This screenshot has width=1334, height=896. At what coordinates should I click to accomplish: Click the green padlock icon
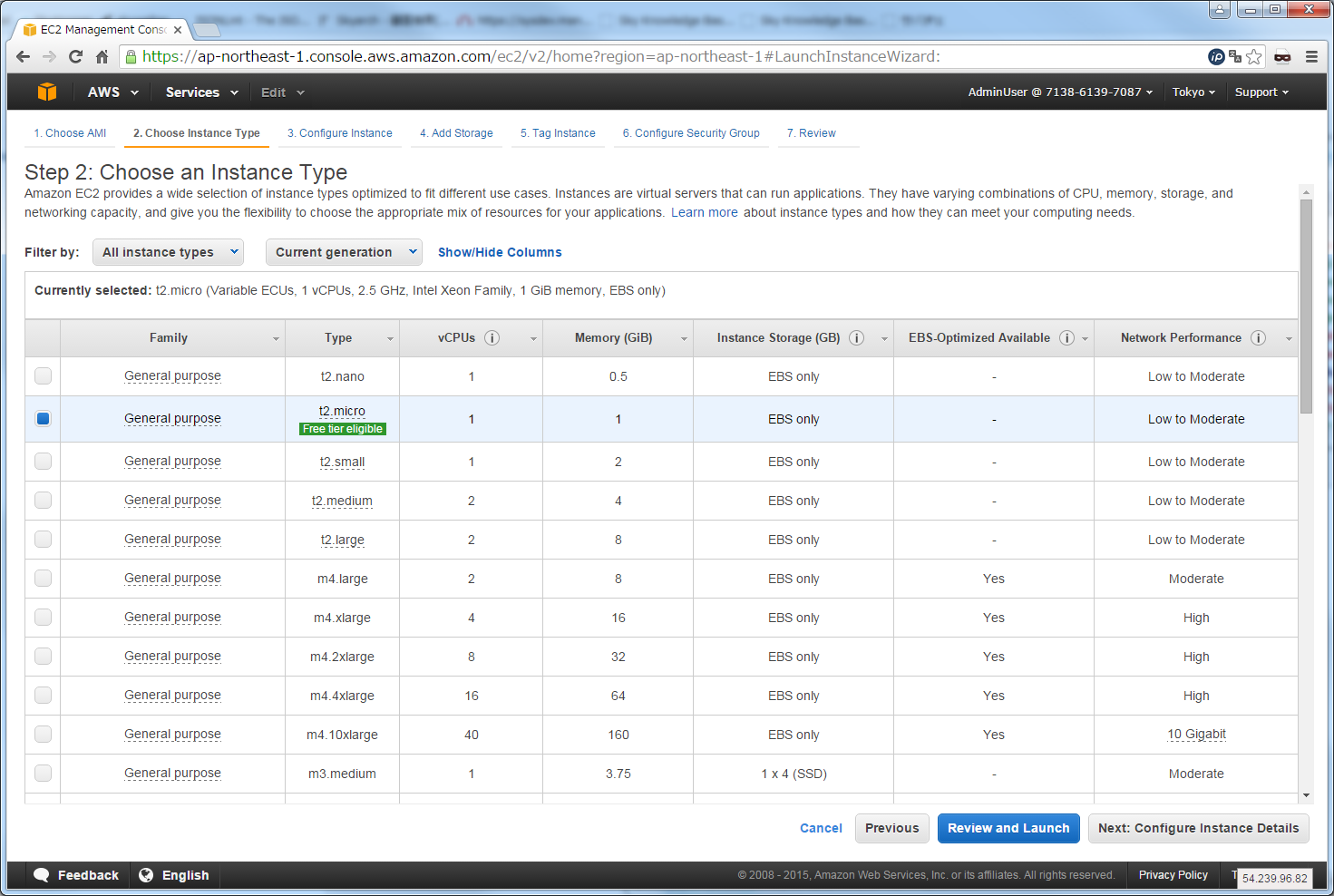[x=131, y=56]
